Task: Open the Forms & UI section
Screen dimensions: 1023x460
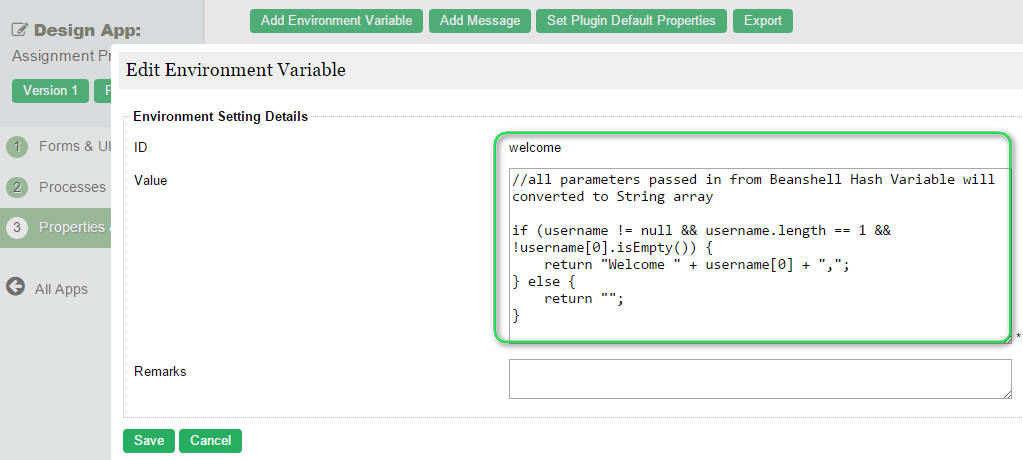Action: click(75, 146)
